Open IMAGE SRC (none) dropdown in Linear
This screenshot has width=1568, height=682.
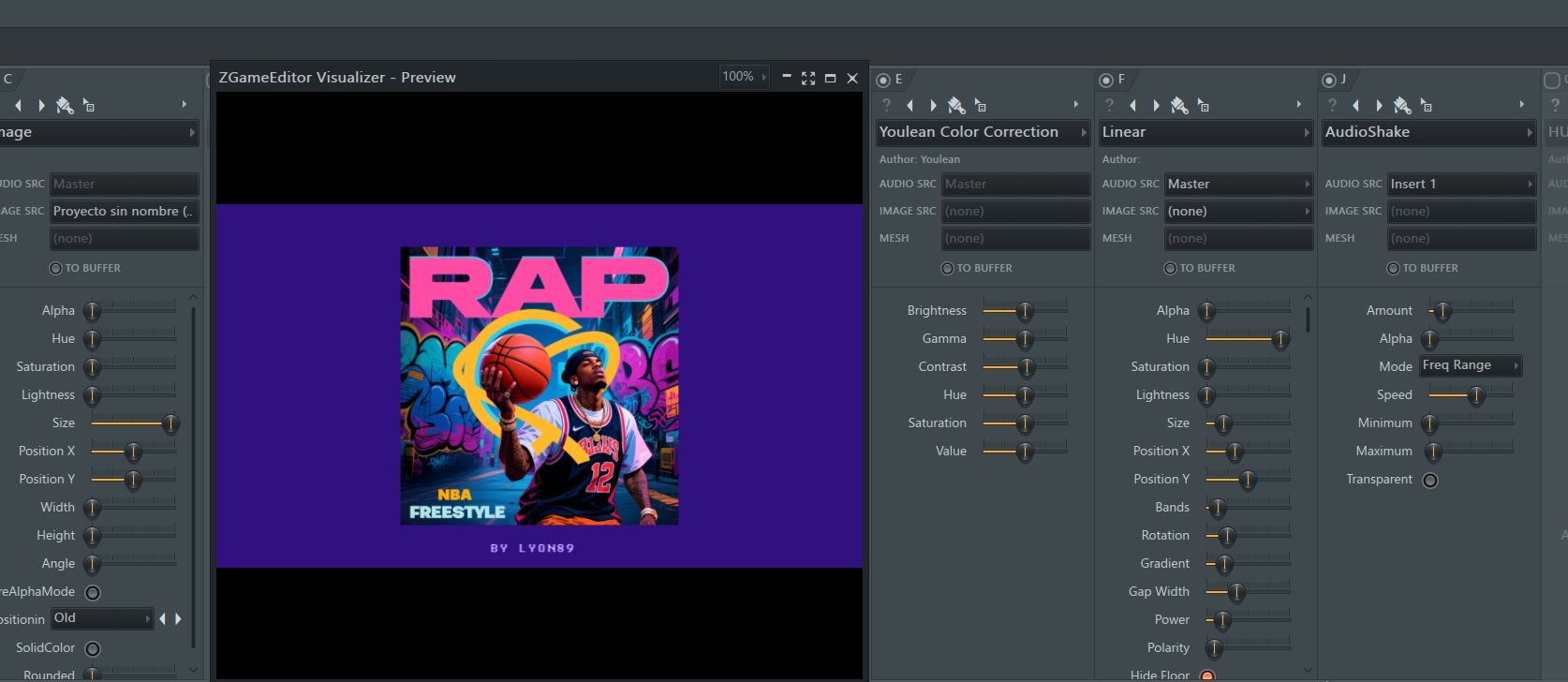click(x=1238, y=212)
